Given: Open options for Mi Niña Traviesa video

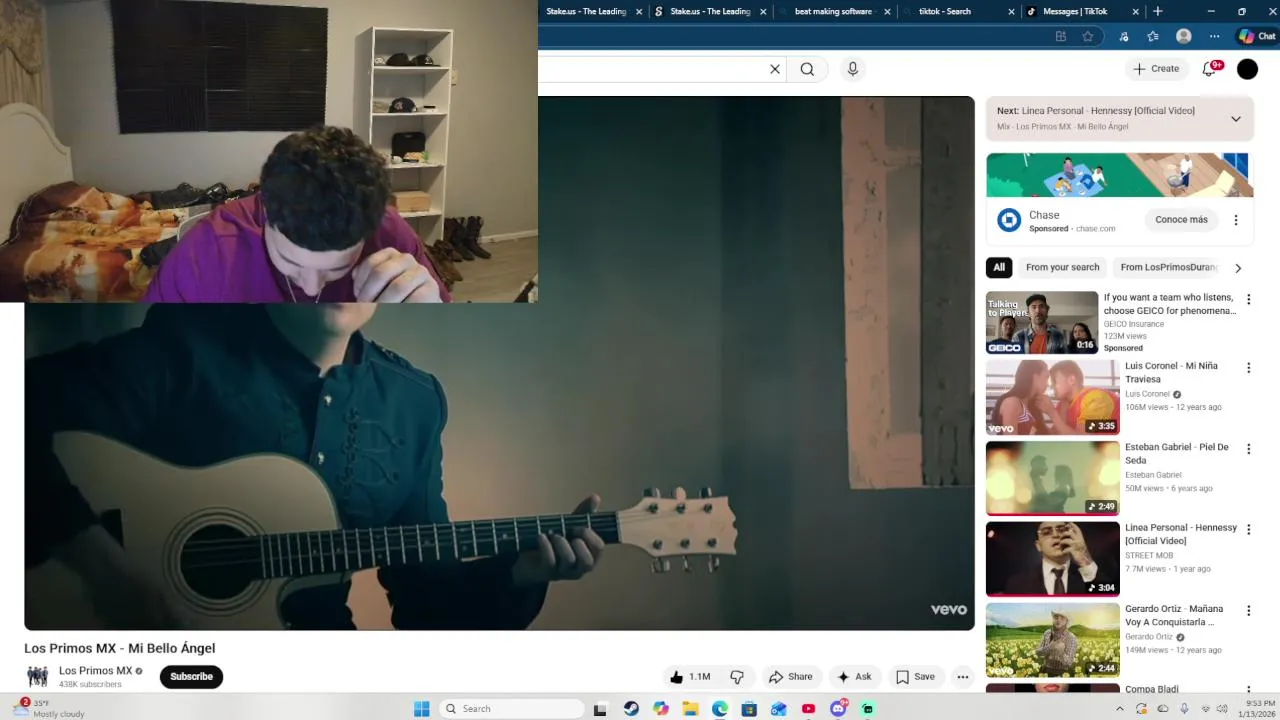Looking at the screenshot, I should (1248, 368).
